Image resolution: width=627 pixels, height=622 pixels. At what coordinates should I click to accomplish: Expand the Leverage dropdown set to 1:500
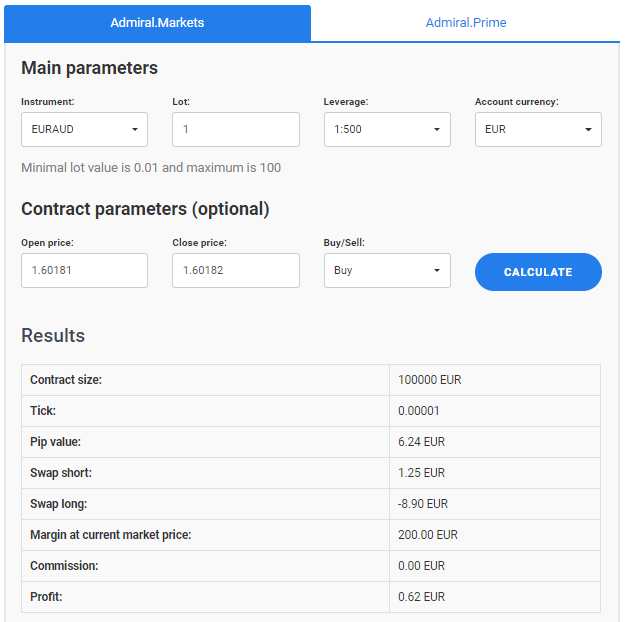point(387,129)
